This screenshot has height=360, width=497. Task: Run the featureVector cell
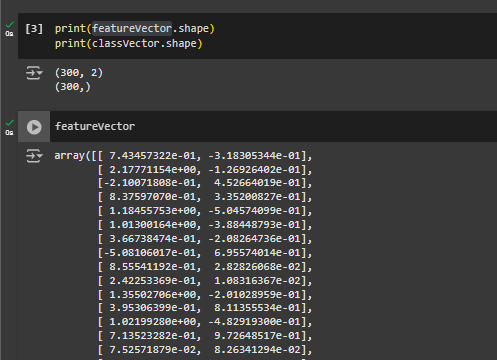[x=34, y=127]
